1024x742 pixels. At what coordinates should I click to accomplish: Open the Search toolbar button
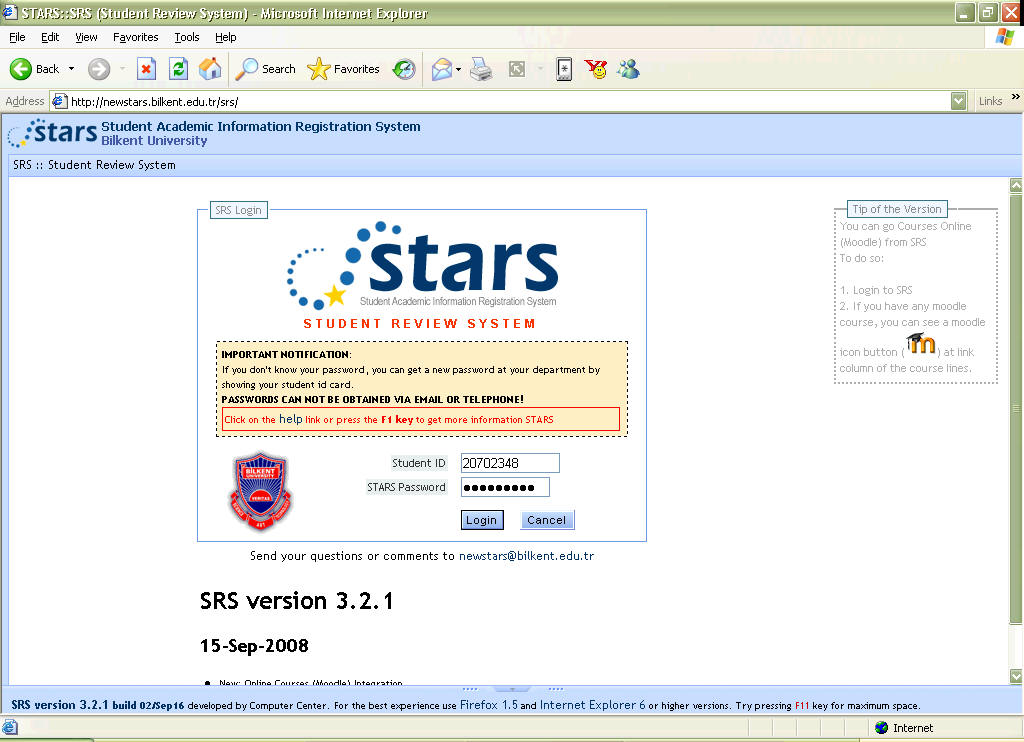click(x=265, y=69)
